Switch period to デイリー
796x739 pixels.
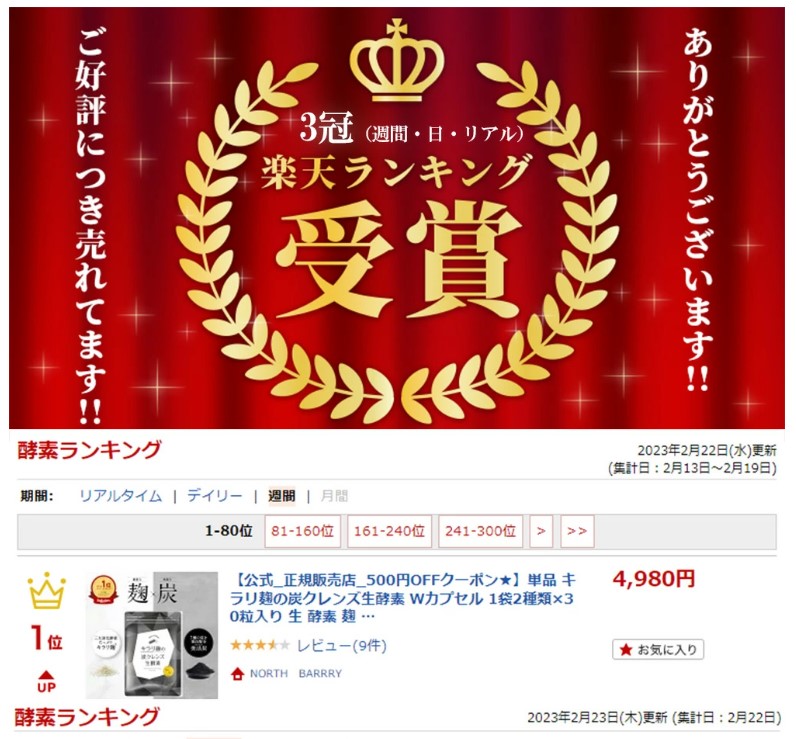pyautogui.click(x=215, y=496)
